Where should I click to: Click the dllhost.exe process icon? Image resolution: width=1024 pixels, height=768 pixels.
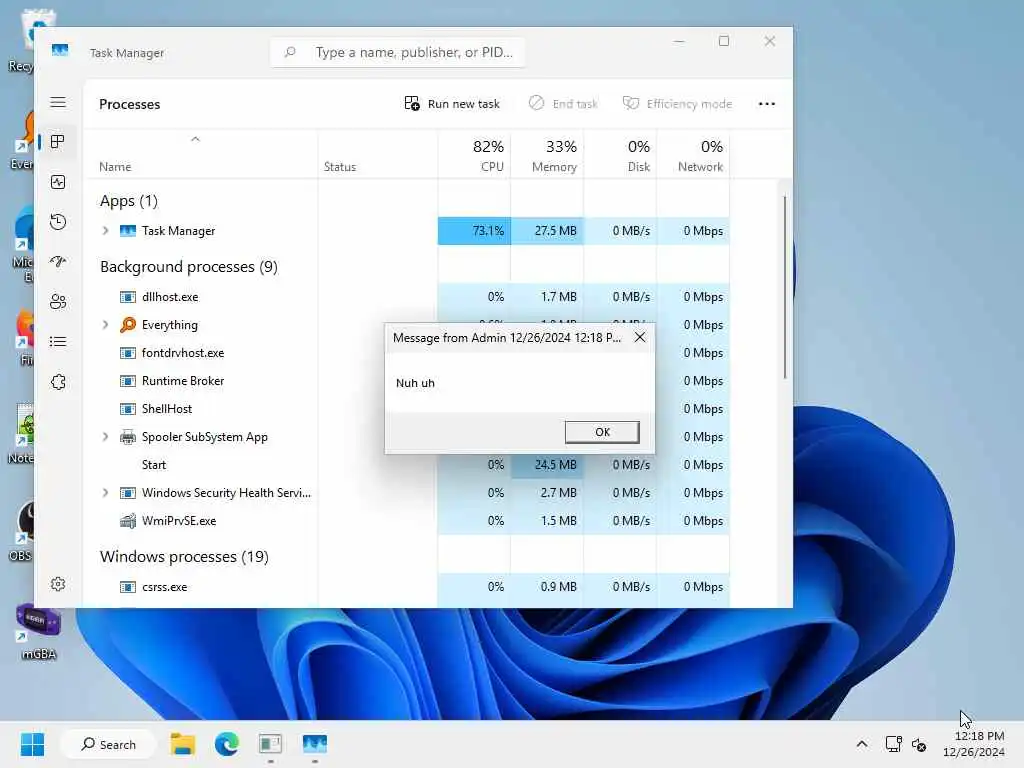tap(128, 297)
